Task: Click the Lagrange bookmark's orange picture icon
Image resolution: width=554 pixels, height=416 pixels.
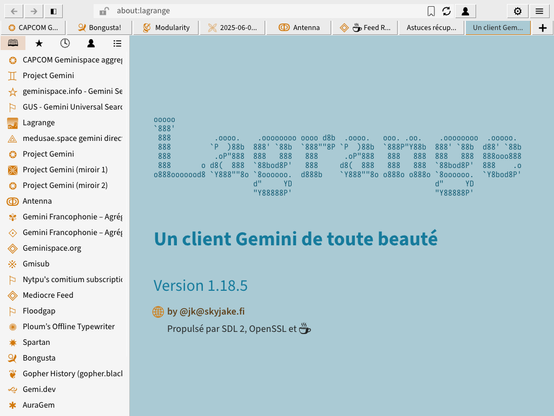Action: pos(12,123)
